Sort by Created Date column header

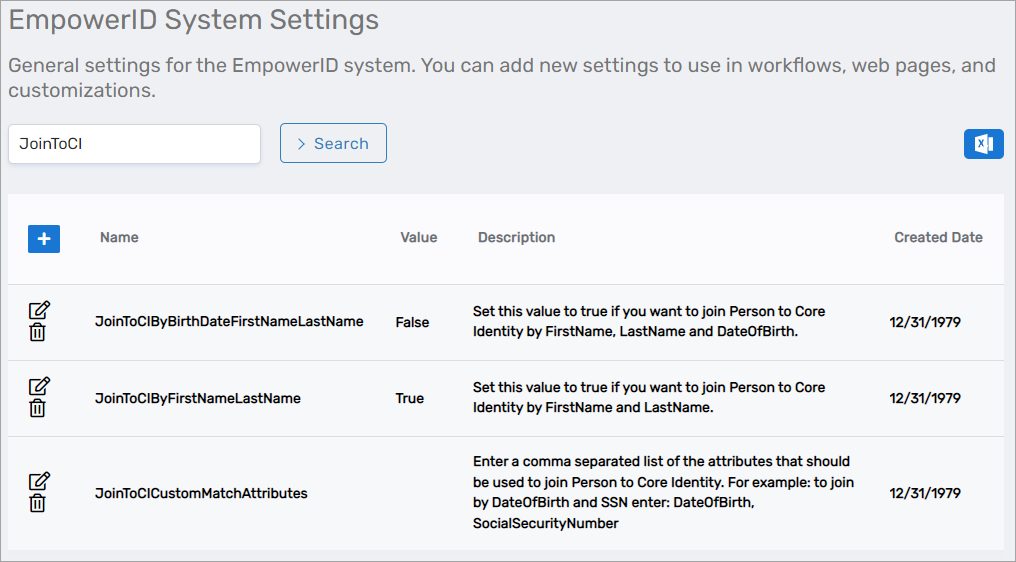pos(937,238)
